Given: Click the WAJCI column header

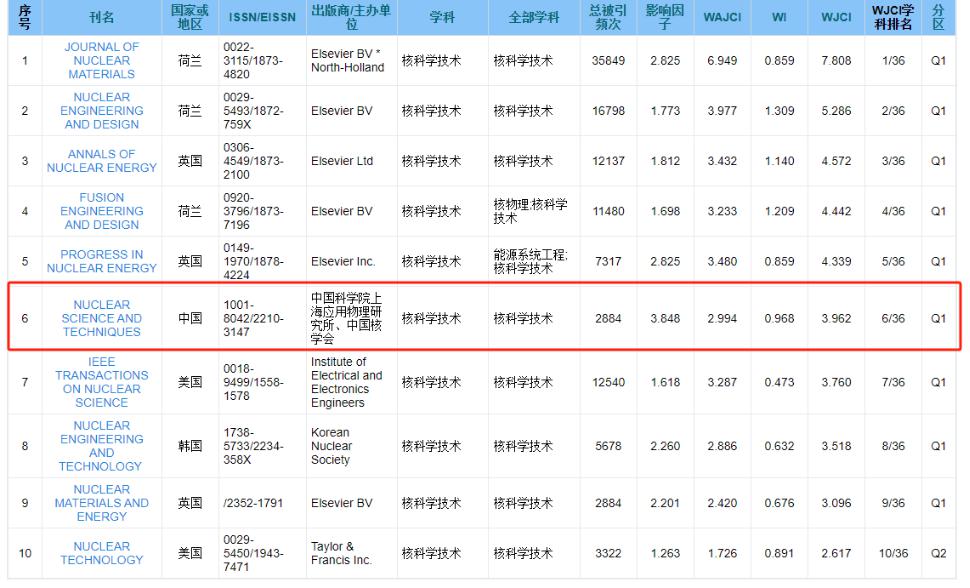Looking at the screenshot, I should [x=721, y=18].
